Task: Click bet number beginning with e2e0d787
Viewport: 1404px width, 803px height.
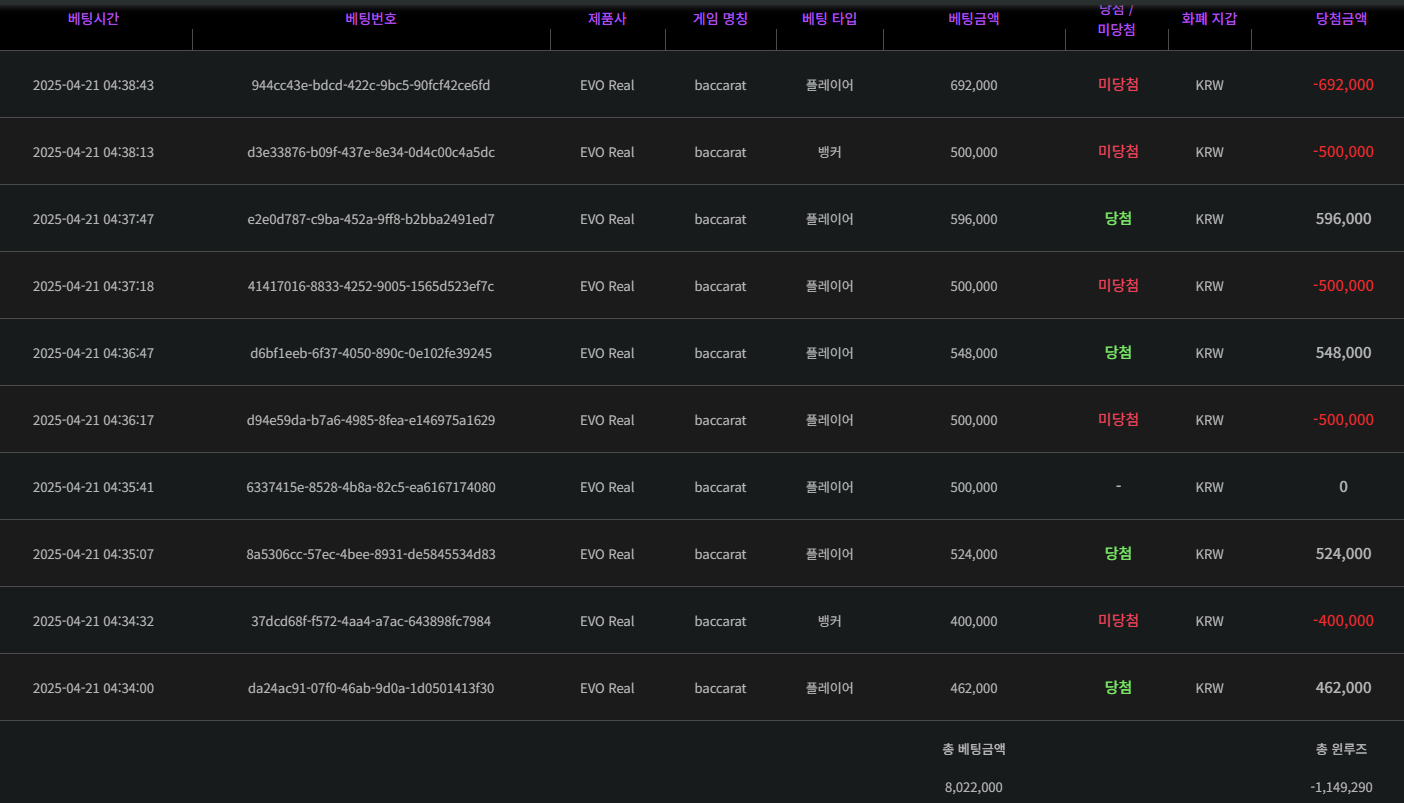Action: tap(370, 219)
